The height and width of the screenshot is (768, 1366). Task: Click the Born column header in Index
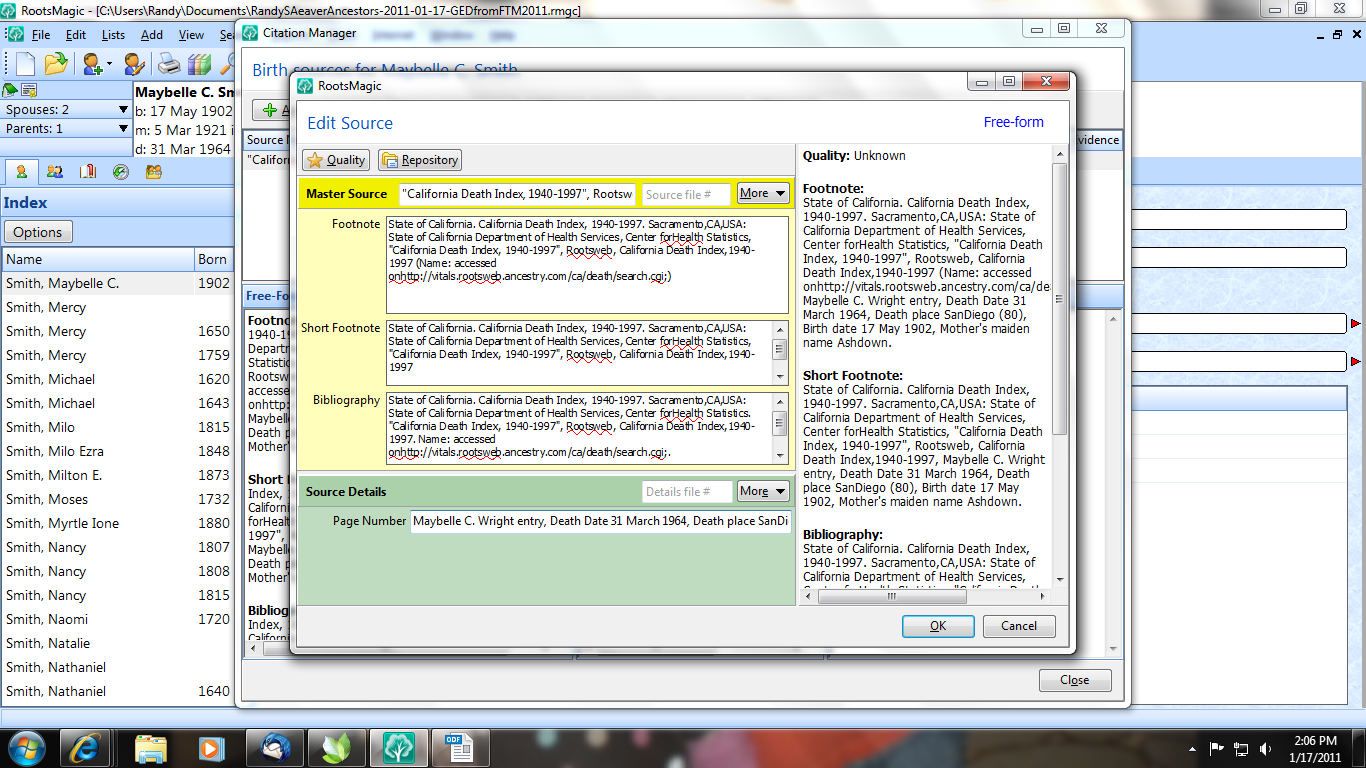pyautogui.click(x=214, y=259)
